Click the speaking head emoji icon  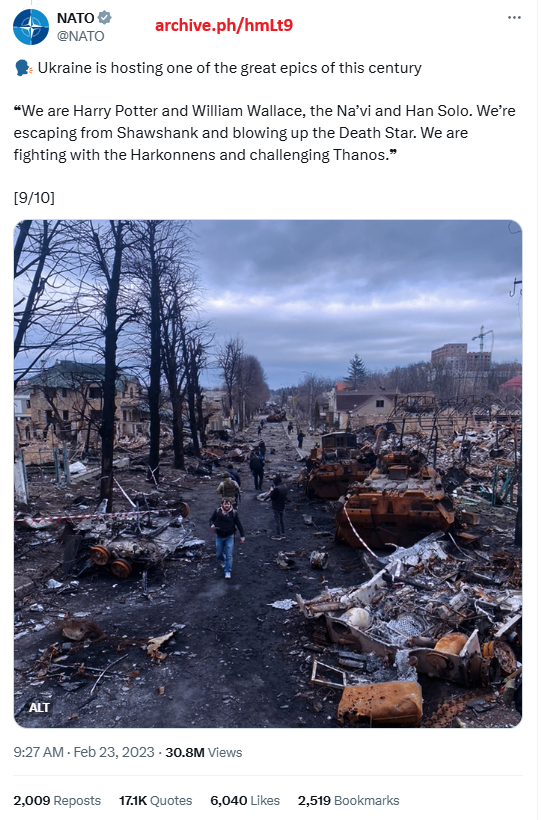24,69
